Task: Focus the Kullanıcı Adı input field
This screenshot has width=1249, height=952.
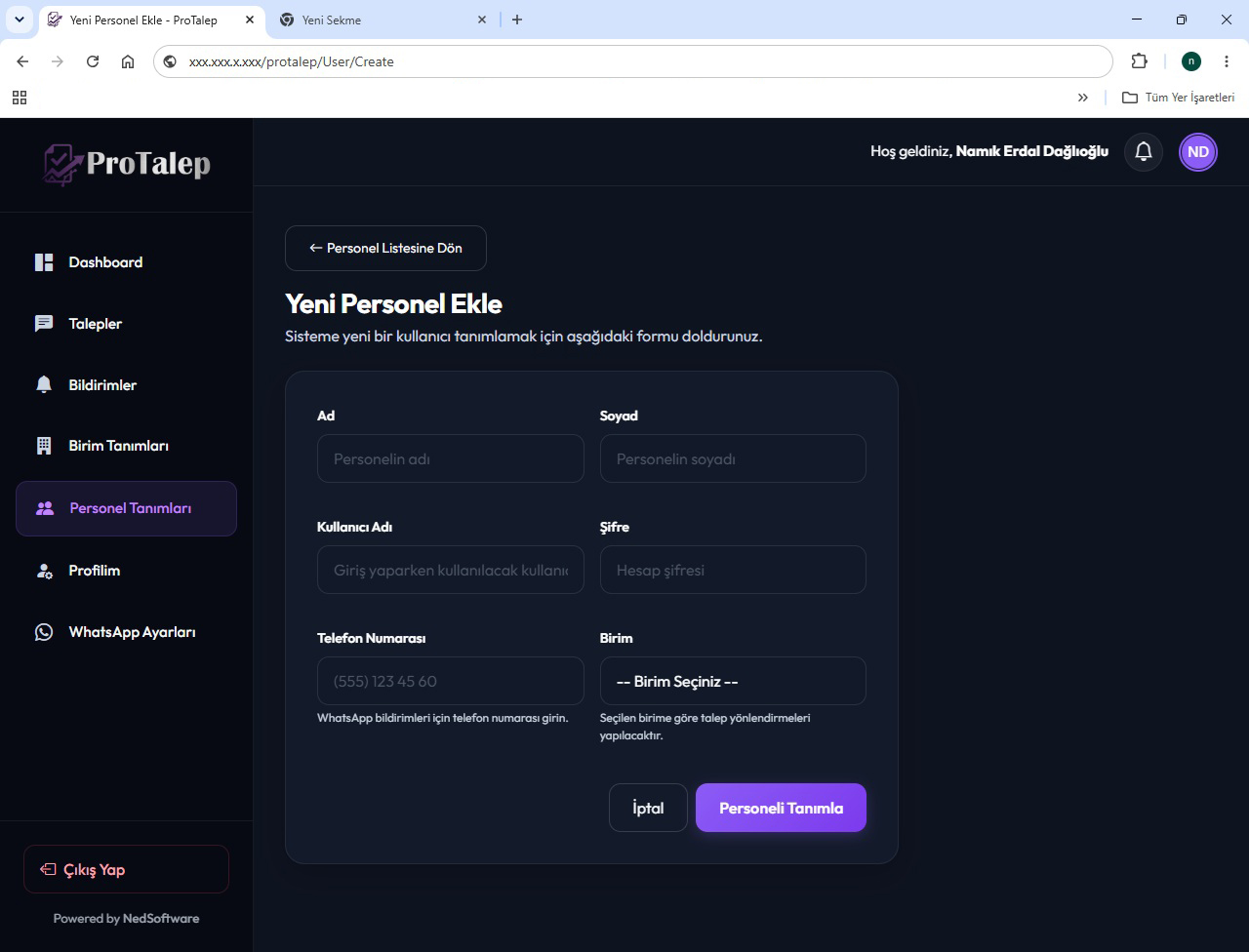Action: pos(451,570)
